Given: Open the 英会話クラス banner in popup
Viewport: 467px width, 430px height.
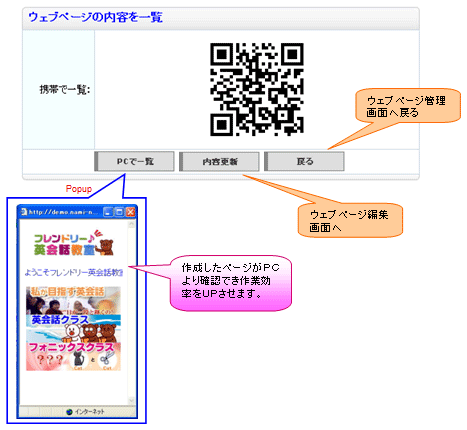Looking at the screenshot, I should pos(73,328).
